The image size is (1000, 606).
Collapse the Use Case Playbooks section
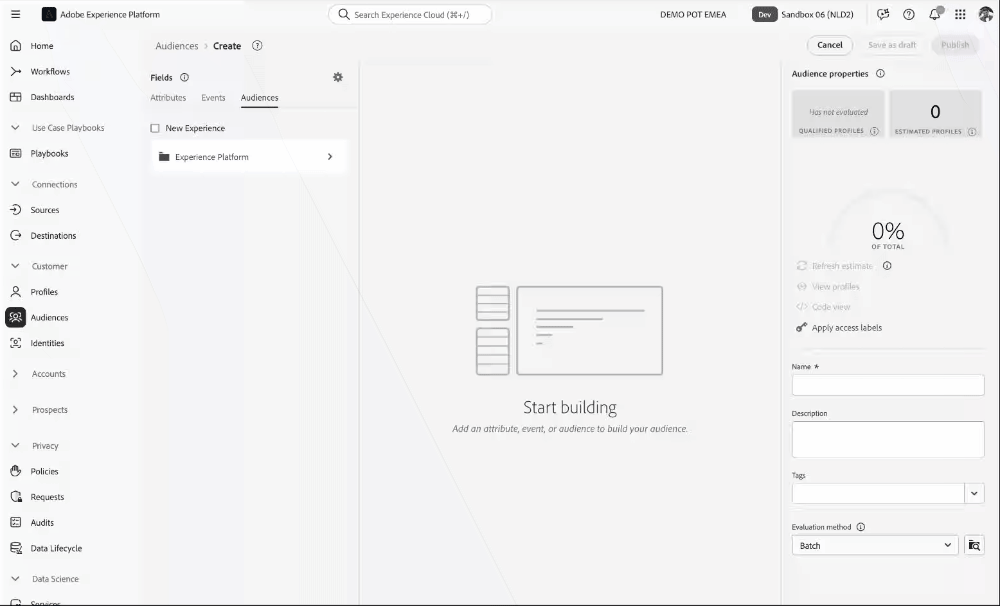[15, 128]
